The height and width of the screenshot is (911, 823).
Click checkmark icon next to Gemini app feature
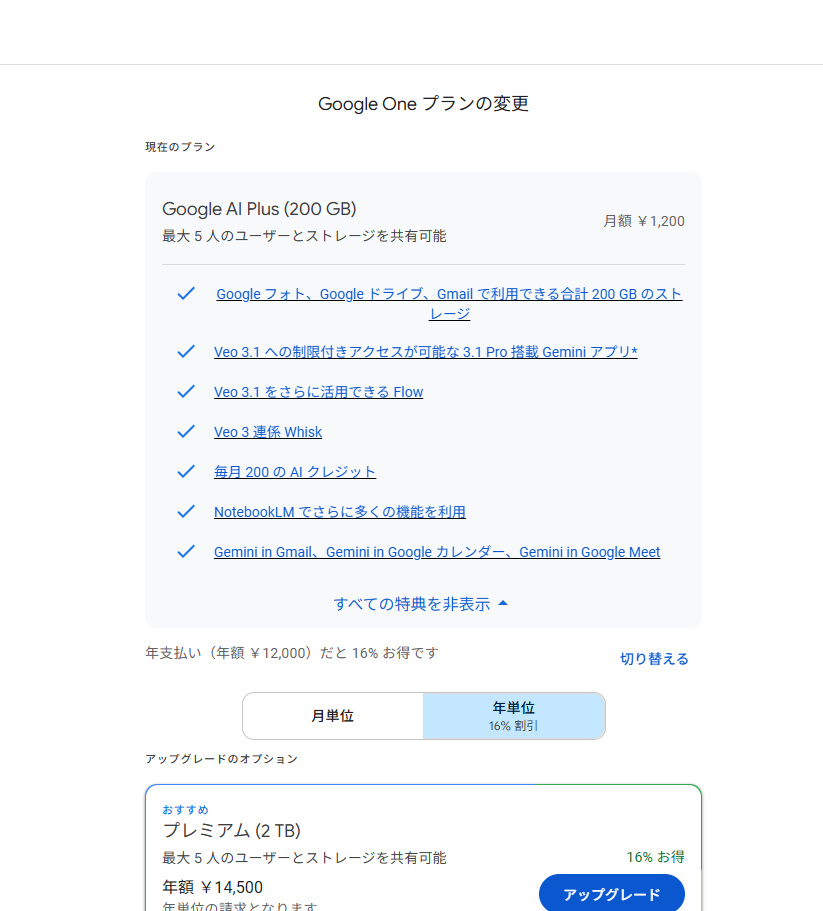click(x=185, y=352)
